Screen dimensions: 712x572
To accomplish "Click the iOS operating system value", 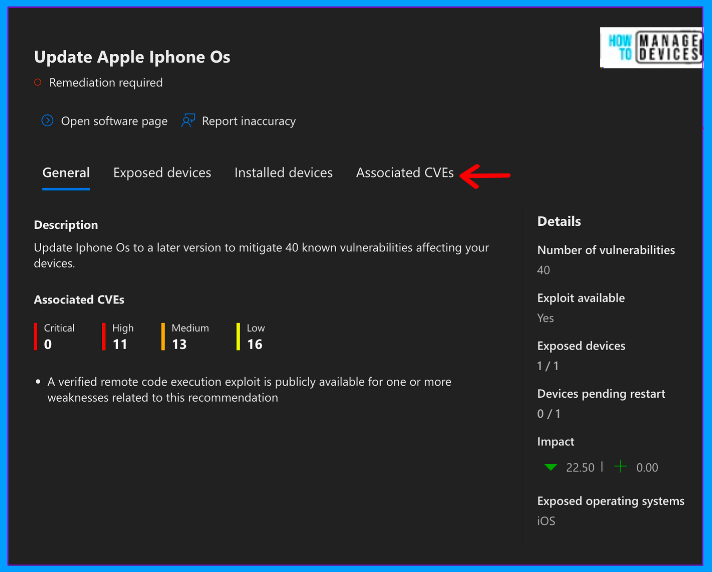I will pos(546,521).
